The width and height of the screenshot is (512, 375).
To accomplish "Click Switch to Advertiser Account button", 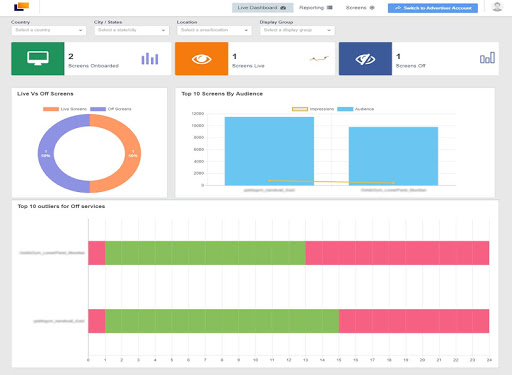I will 433,8.
